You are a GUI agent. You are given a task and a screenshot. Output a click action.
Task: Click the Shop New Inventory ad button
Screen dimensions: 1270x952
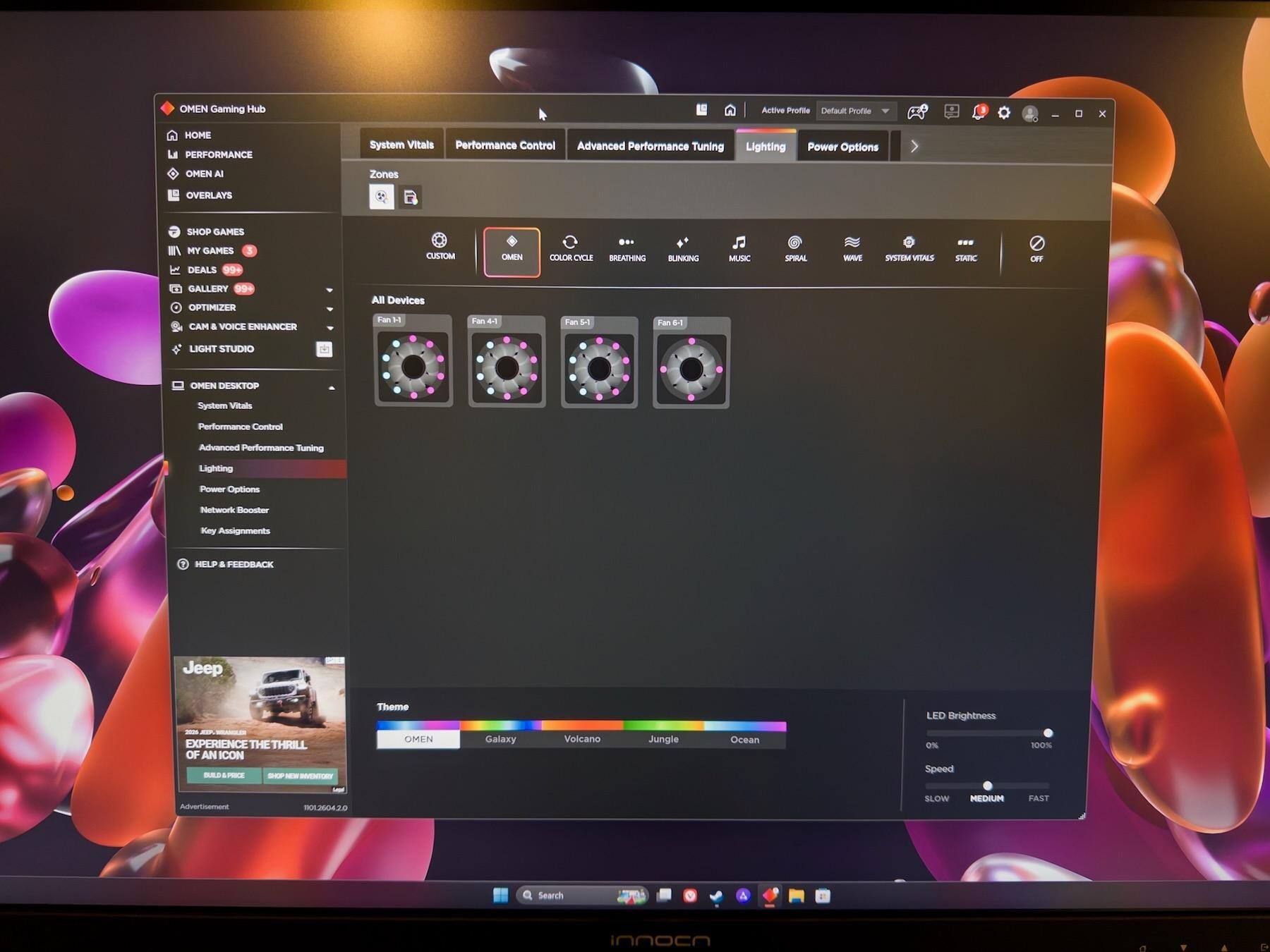(301, 776)
